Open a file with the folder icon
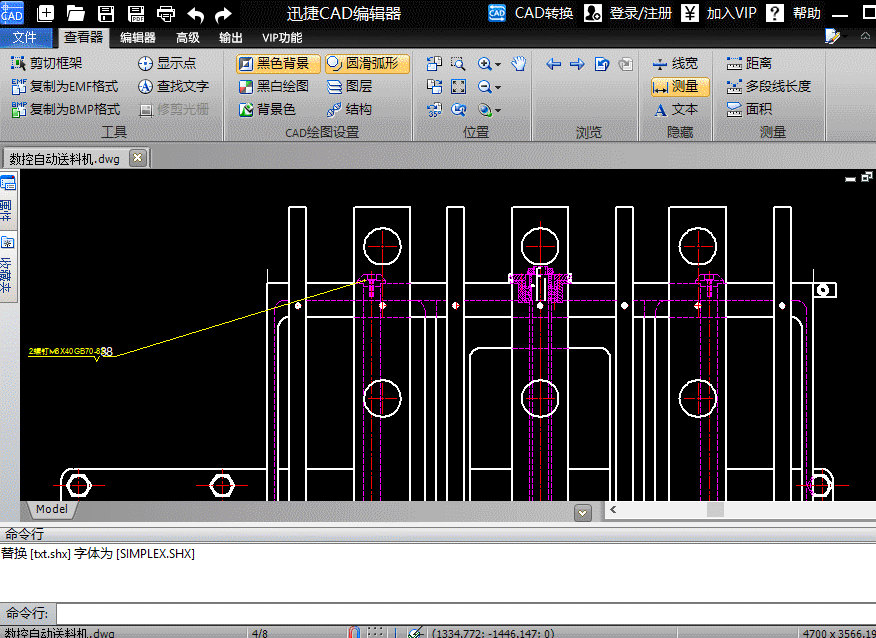This screenshot has height=638, width=876. (x=75, y=13)
